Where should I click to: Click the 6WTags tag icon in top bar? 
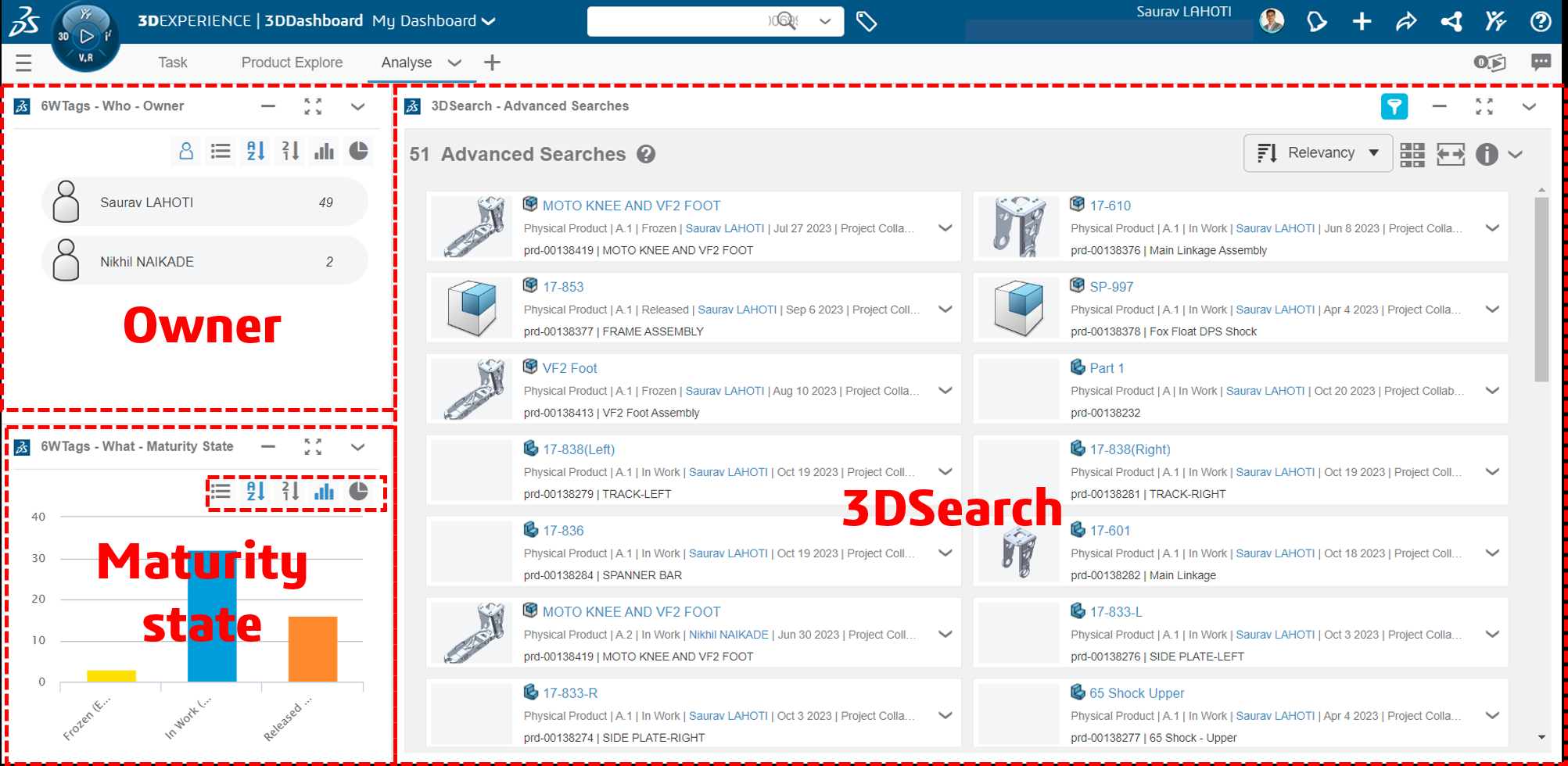click(866, 21)
